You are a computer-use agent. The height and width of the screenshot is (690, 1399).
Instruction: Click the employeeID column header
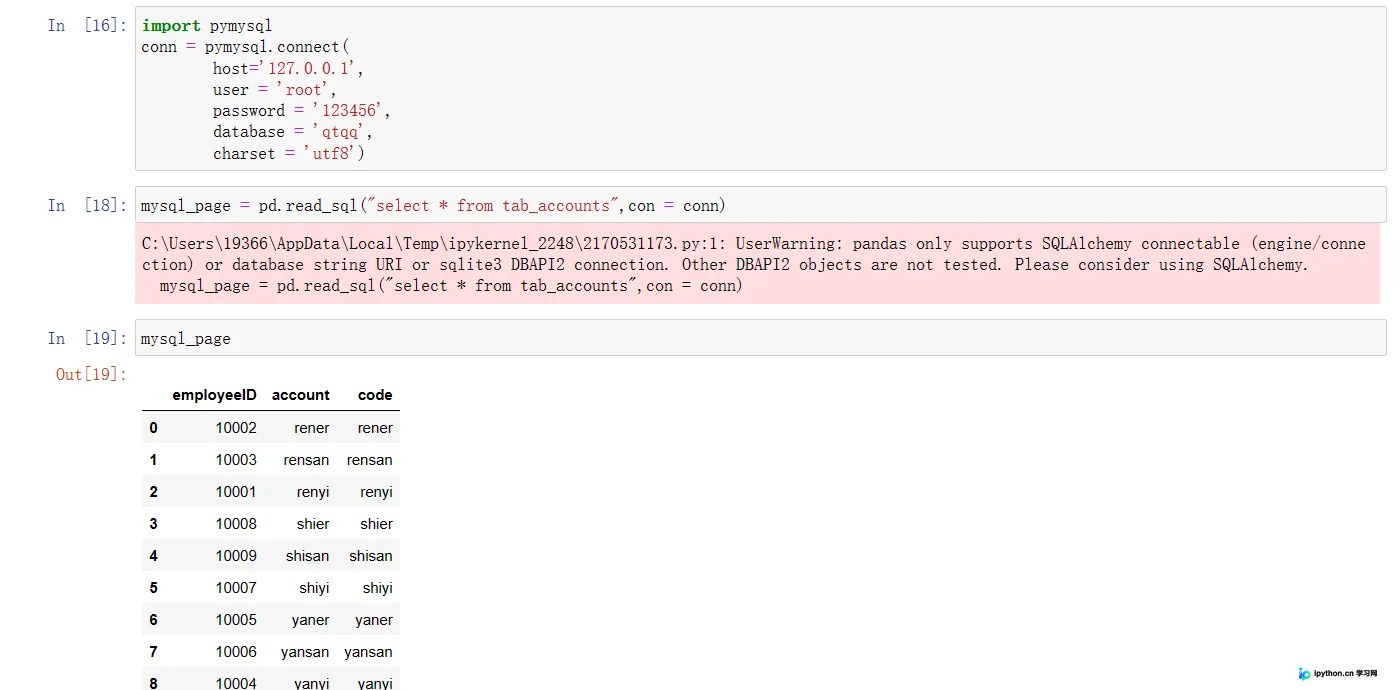214,395
